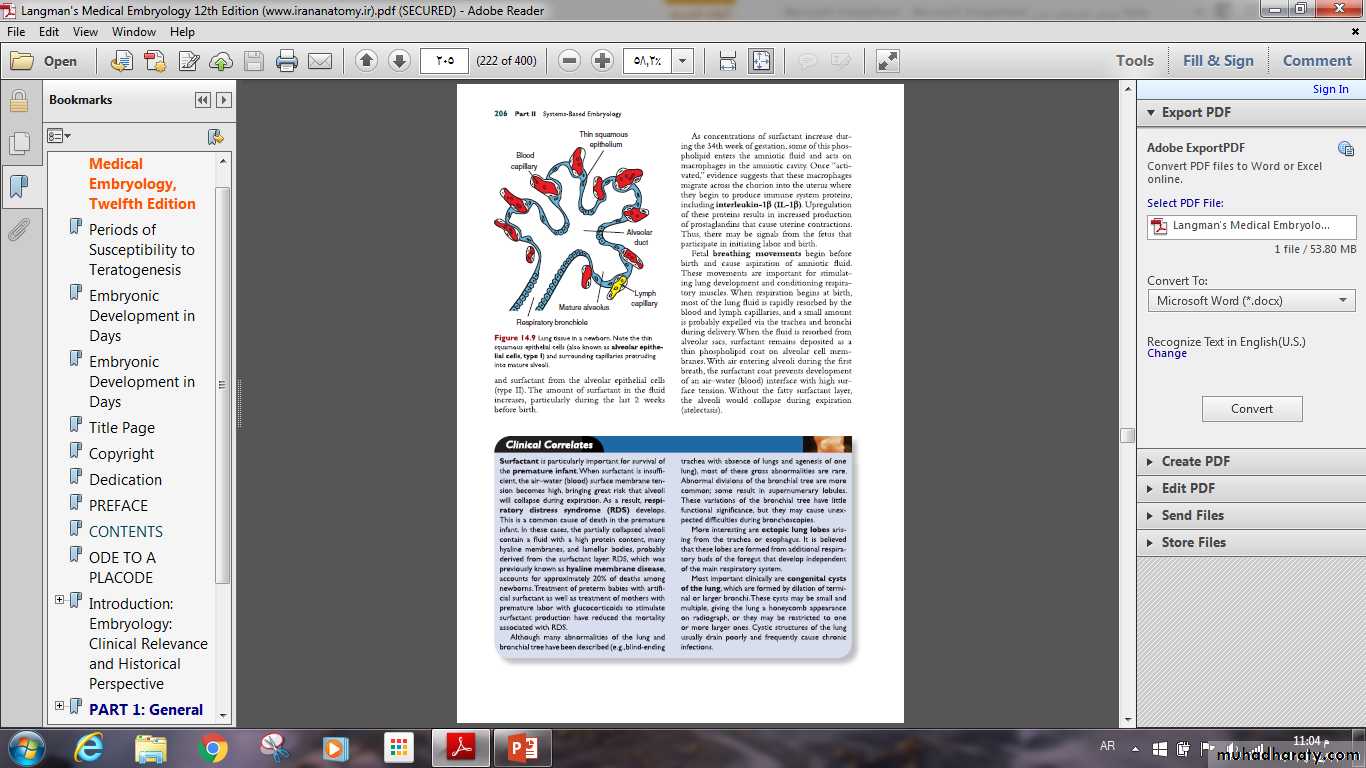Zoom in using the plus button

click(x=602, y=61)
